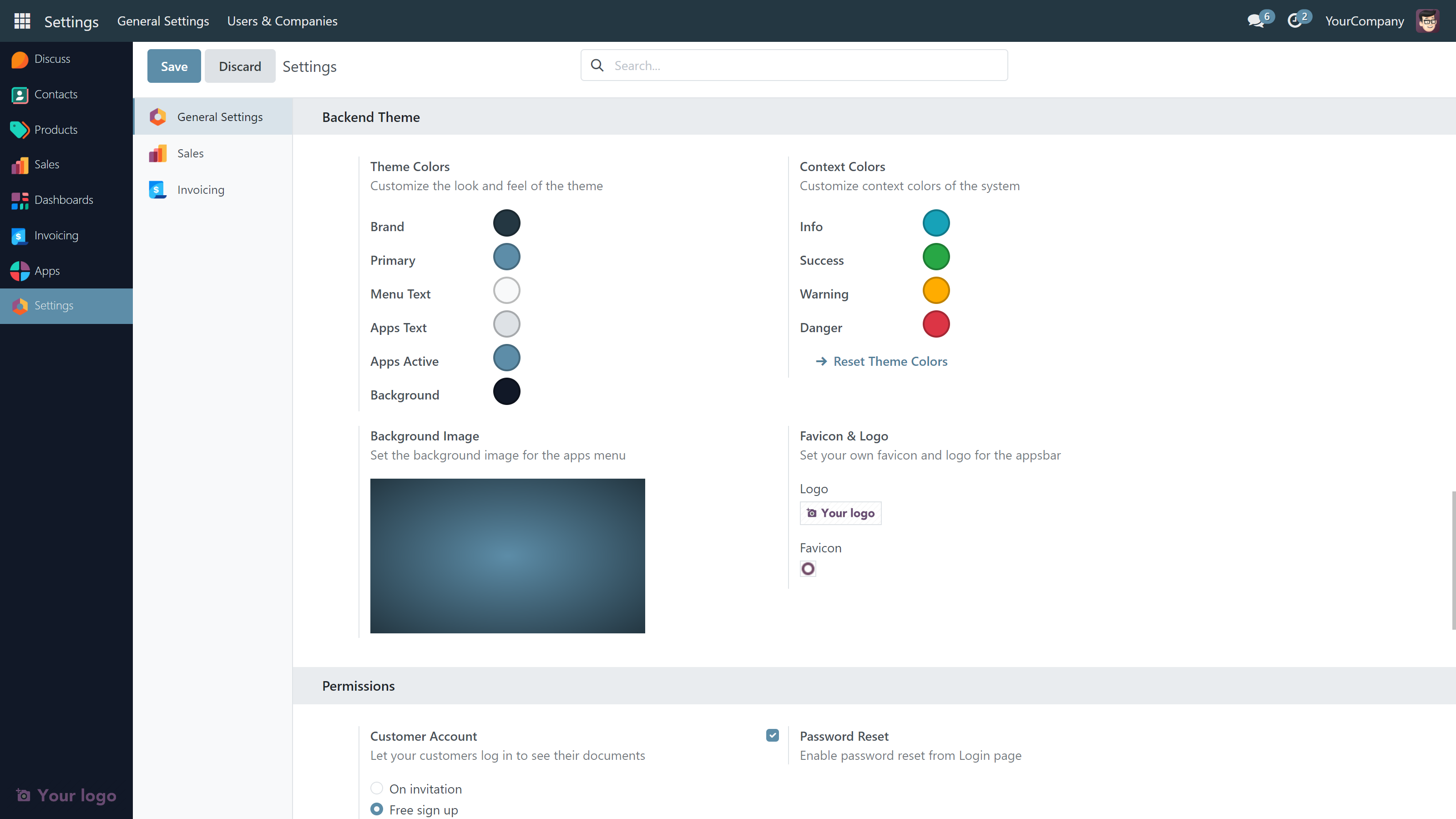Open the Dashboards app icon

coord(20,200)
